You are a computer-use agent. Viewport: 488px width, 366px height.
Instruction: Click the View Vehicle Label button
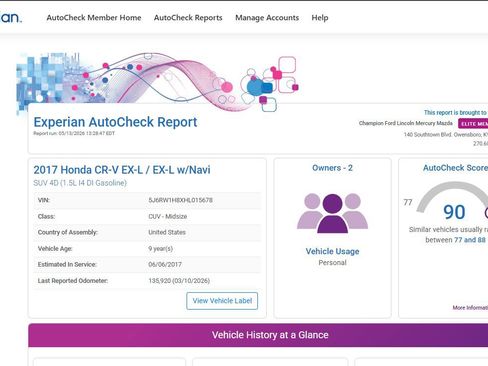[222, 301]
